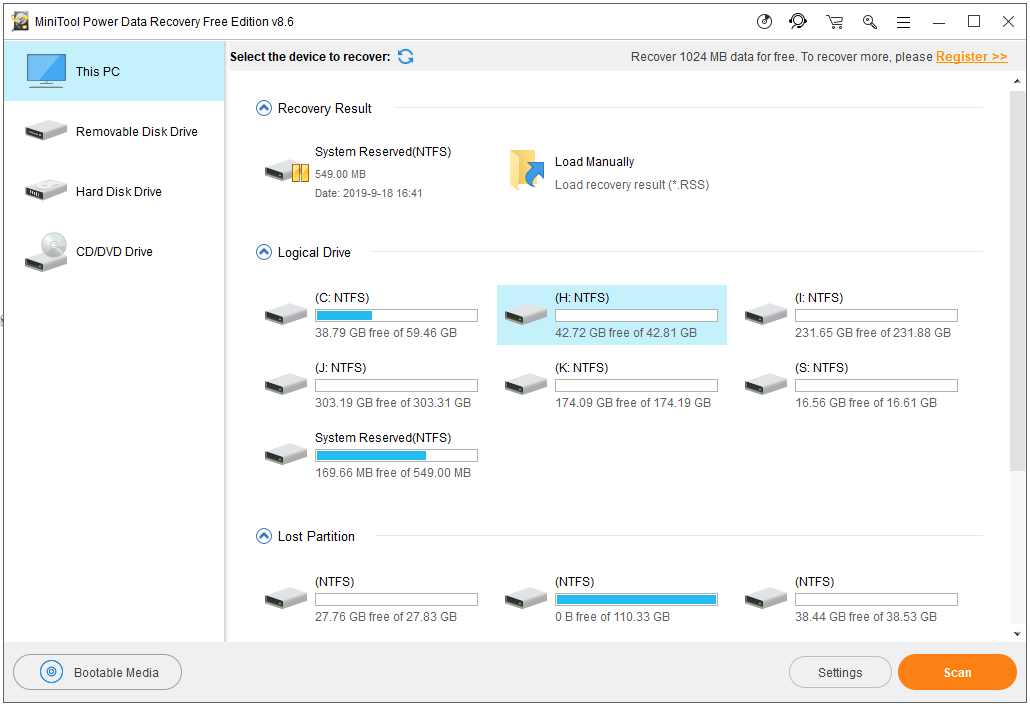This screenshot has width=1030, height=706.
Task: Click the Hard Disk Drive icon in sidebar
Action: pyautogui.click(x=45, y=191)
